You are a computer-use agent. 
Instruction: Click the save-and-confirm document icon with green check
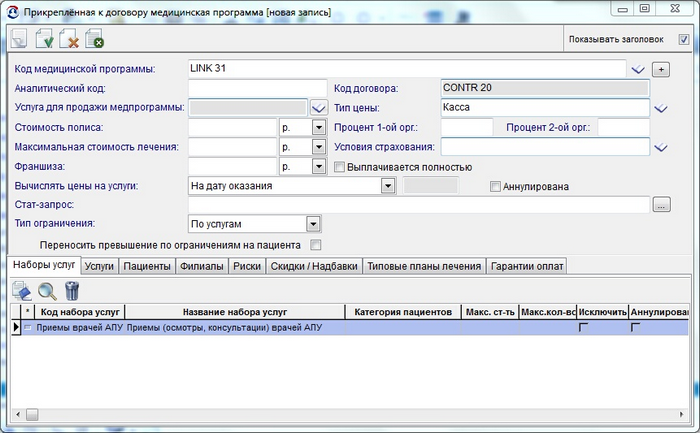coord(44,39)
